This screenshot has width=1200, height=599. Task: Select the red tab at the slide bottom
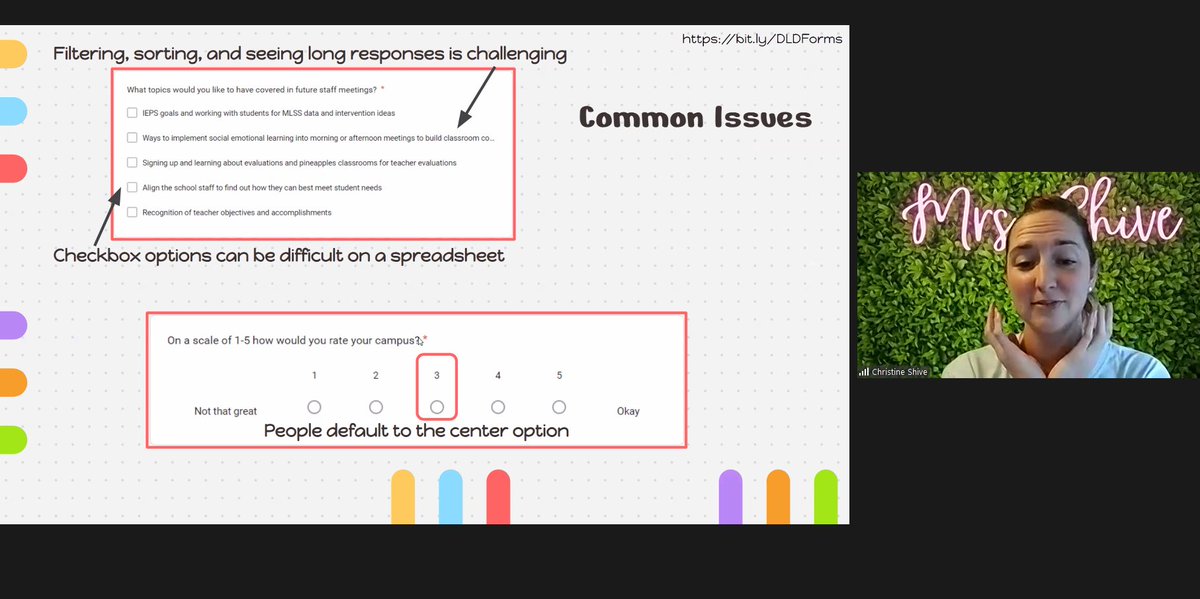click(x=500, y=495)
